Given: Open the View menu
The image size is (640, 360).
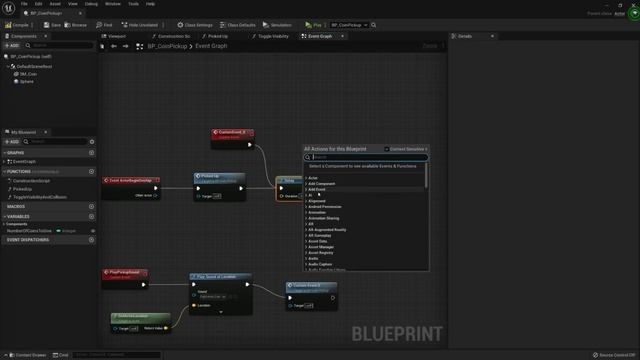Looking at the screenshot, I should [x=73, y=4].
